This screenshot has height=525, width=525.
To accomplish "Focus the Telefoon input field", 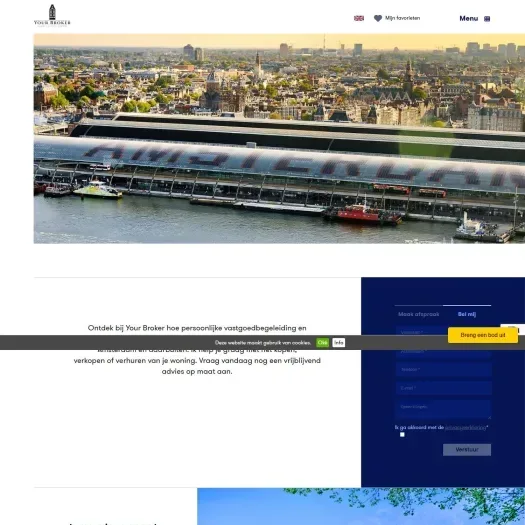I will [x=443, y=370].
